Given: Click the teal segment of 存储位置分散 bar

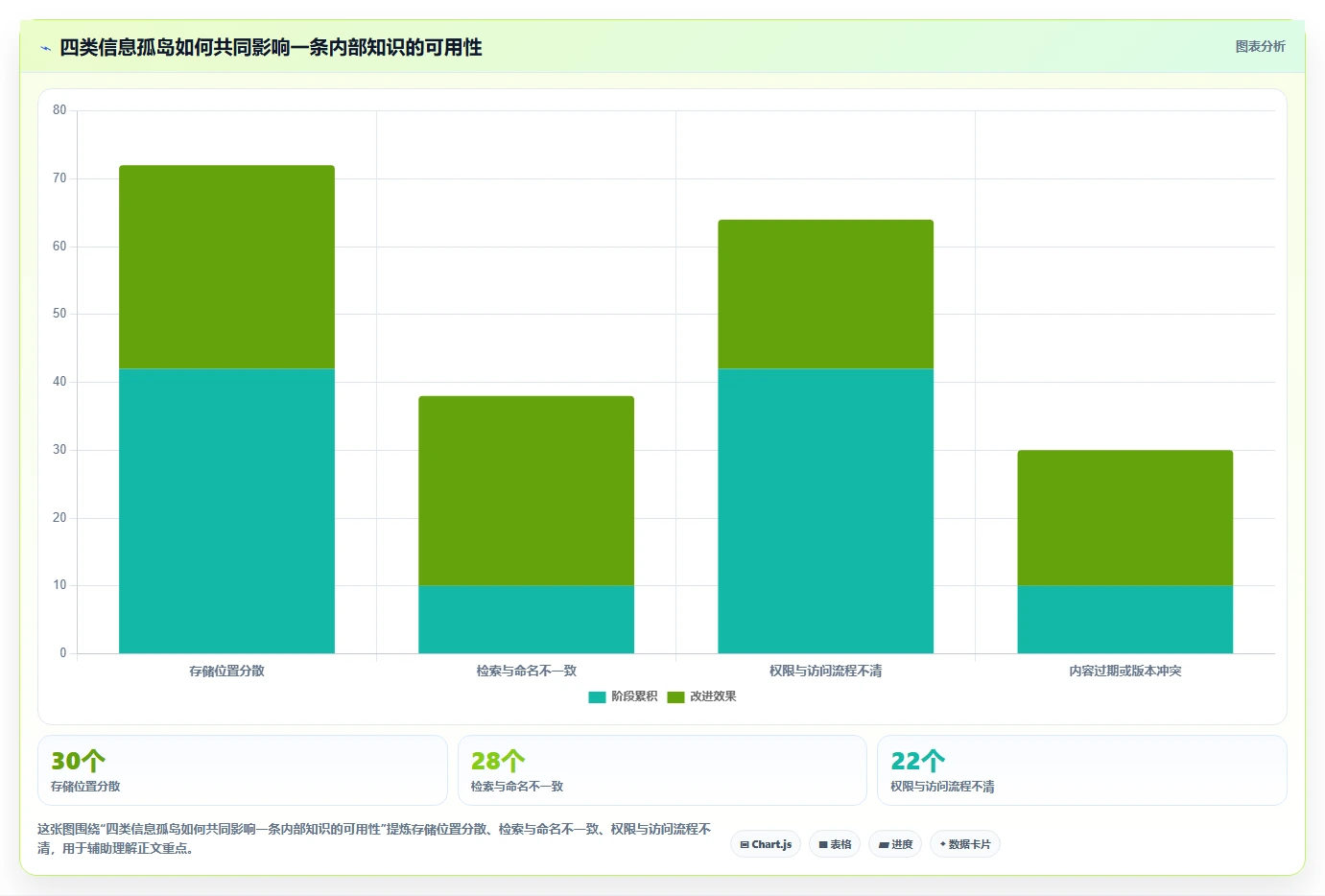Looking at the screenshot, I should [226, 510].
